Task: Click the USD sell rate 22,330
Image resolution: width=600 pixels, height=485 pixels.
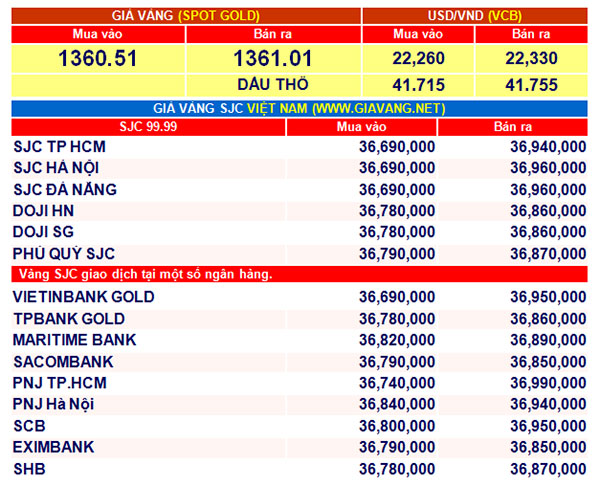Action: tap(533, 59)
